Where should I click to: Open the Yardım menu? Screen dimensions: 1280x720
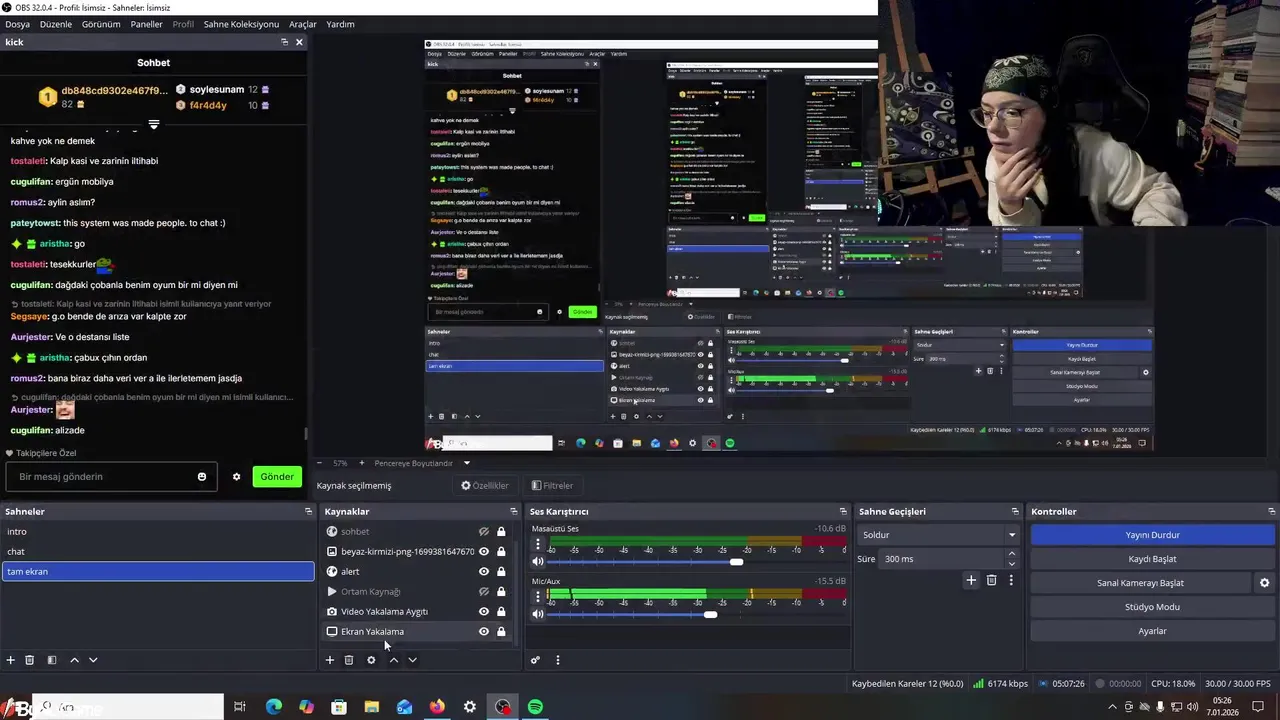click(x=340, y=24)
